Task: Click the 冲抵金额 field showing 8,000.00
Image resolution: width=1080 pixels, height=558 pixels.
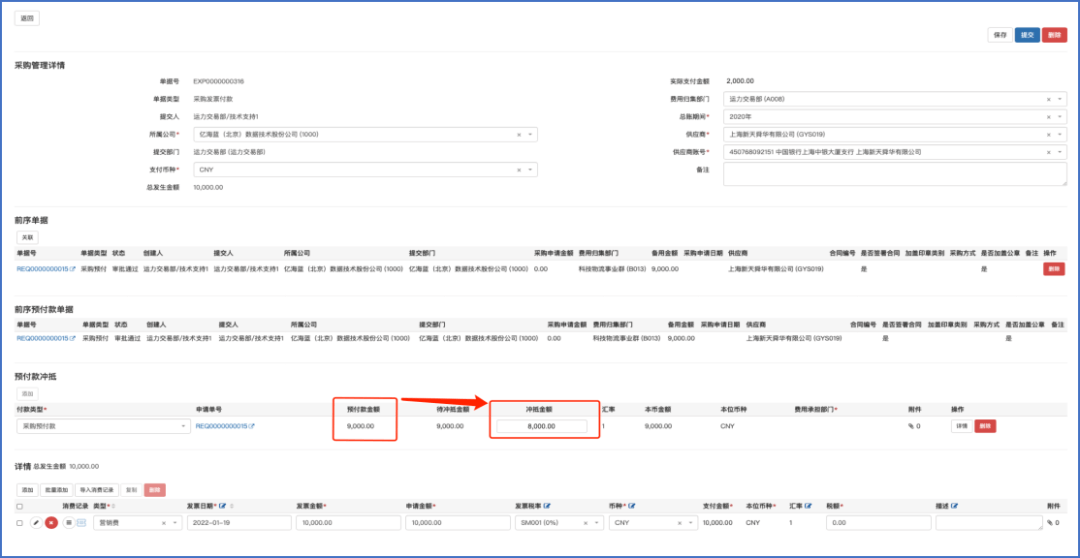Action: [x=541, y=426]
